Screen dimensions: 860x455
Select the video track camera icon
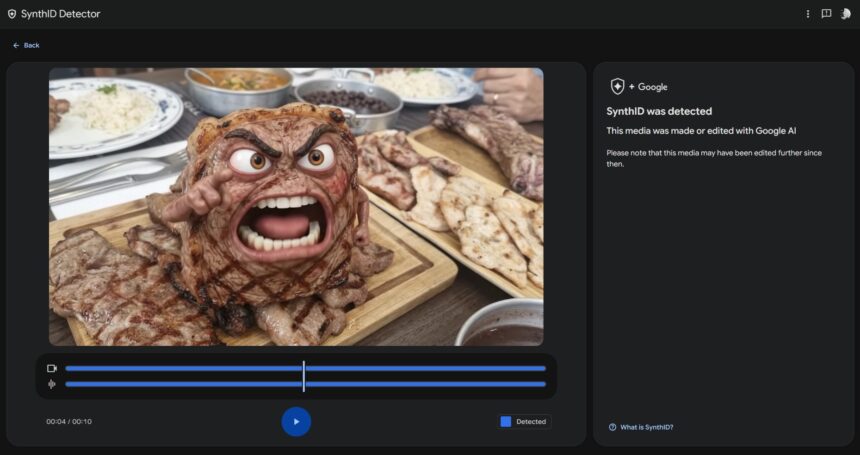pos(52,368)
